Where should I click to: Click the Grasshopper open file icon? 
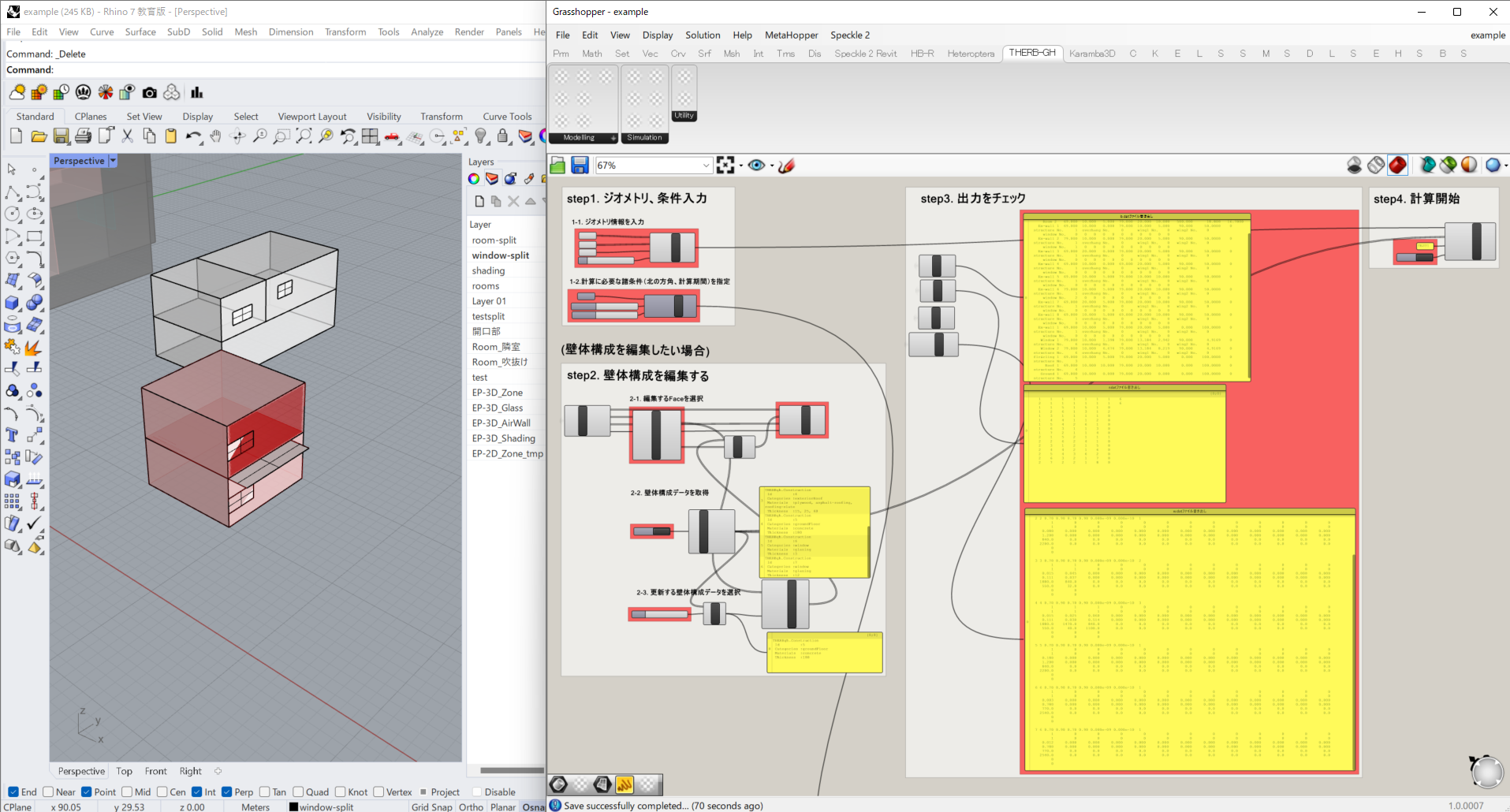point(558,165)
